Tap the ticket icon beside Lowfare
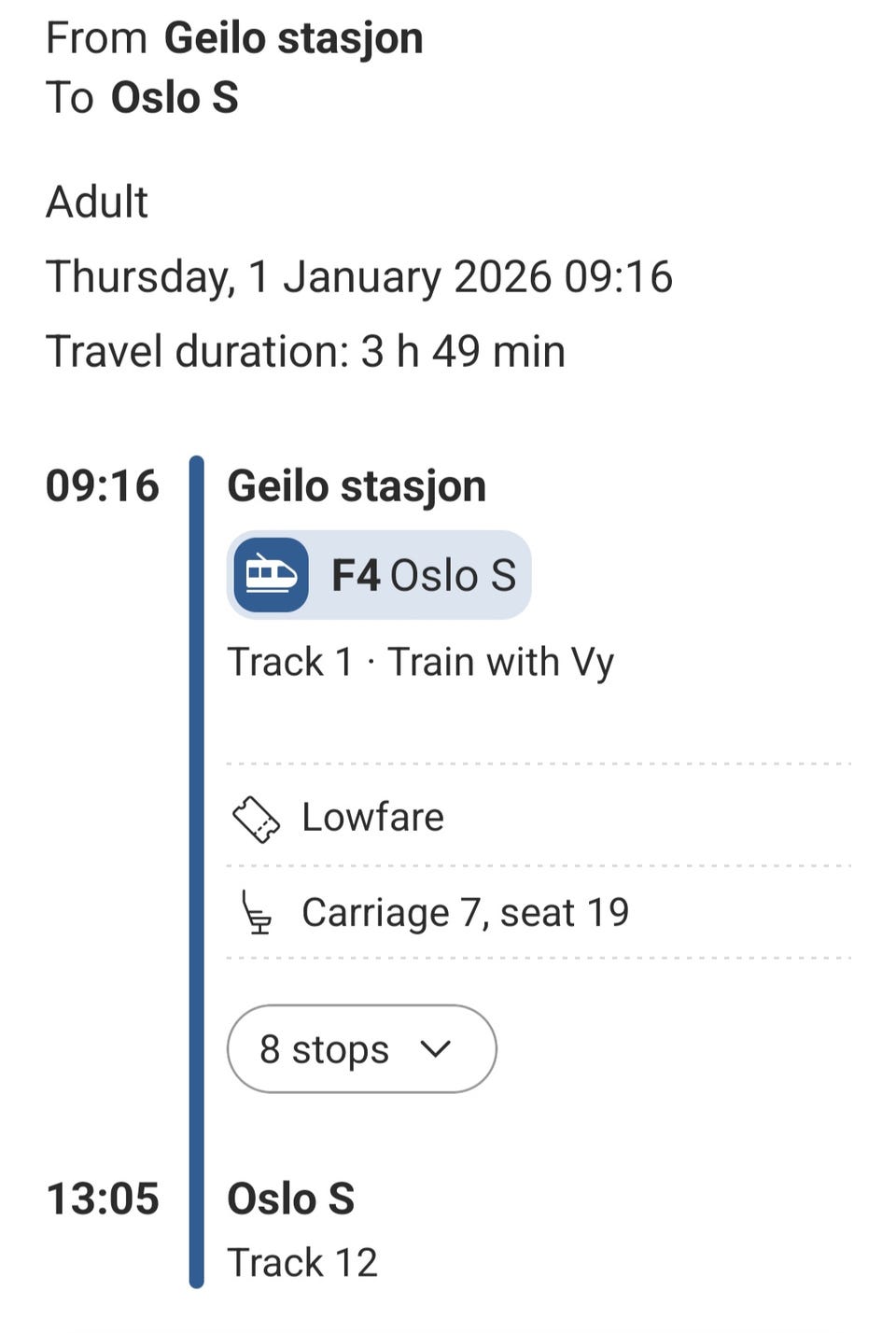 point(256,820)
